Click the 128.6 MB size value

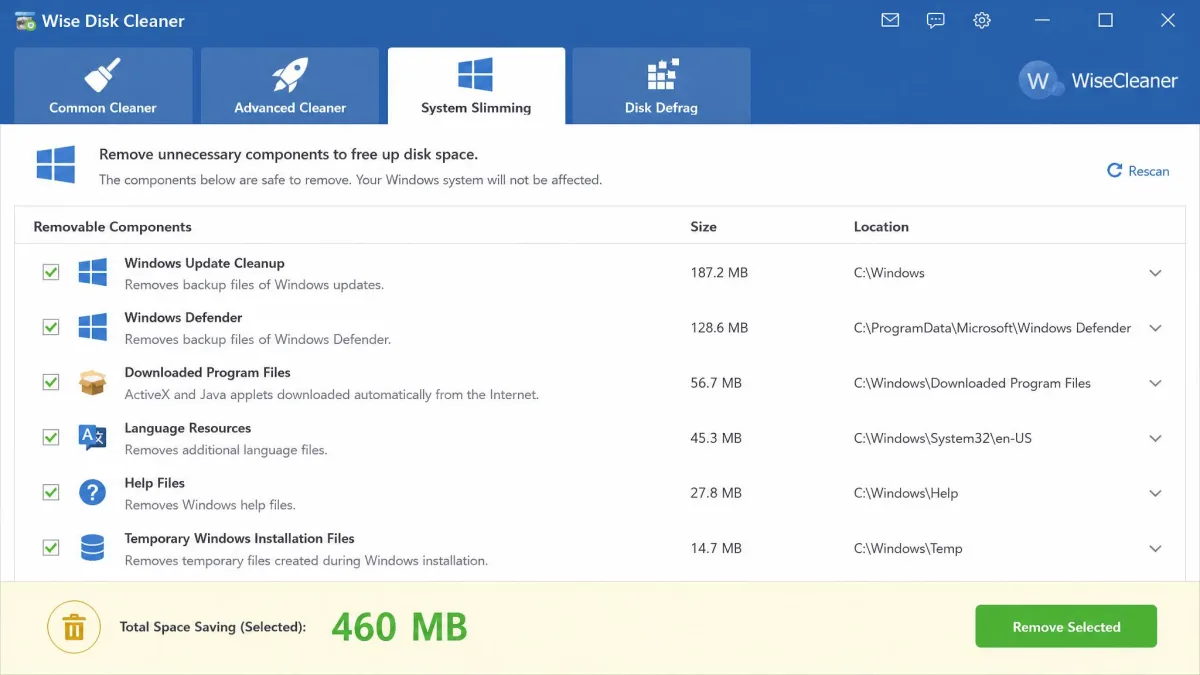pyautogui.click(x=719, y=328)
